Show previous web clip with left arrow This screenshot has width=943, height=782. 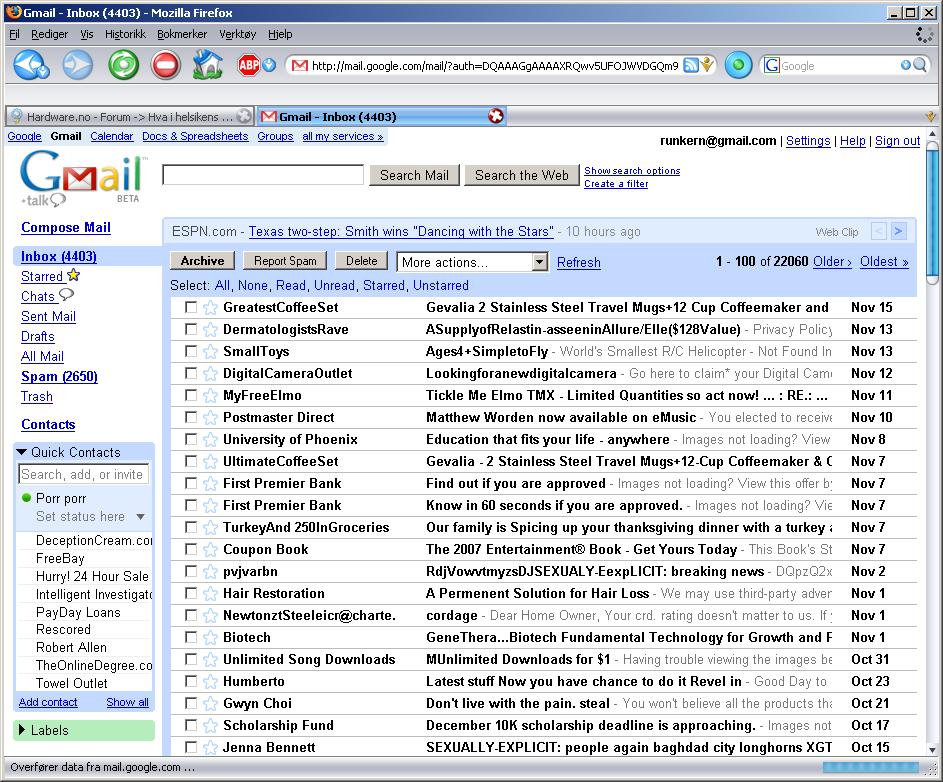tap(879, 231)
